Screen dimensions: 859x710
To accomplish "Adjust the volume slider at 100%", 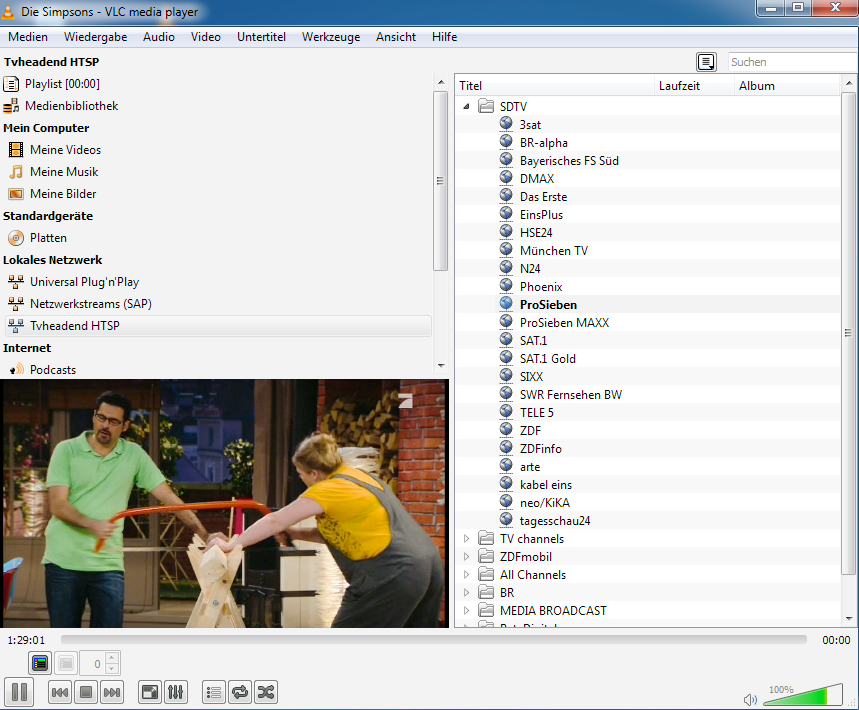I will pos(803,695).
